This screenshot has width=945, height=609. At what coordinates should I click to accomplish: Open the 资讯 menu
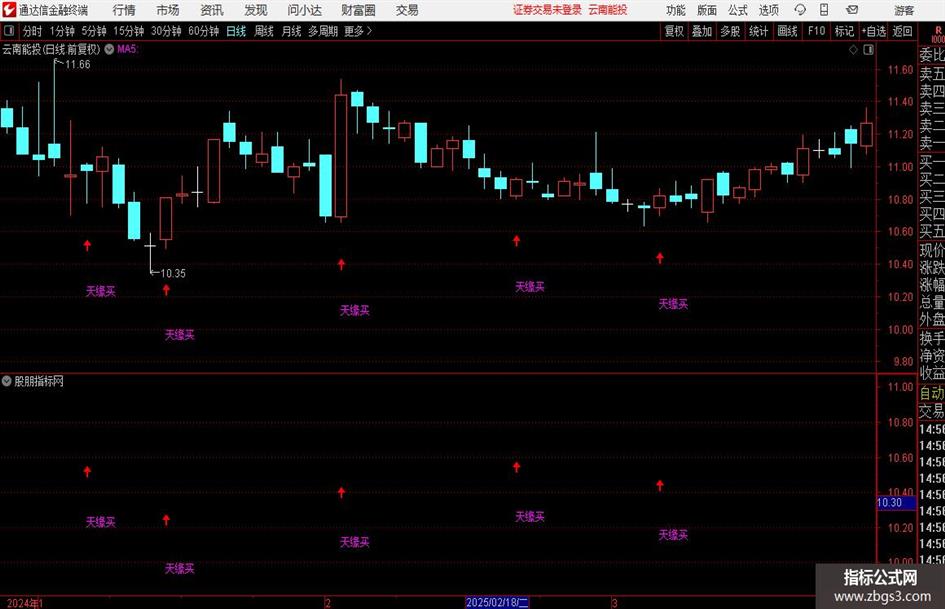tap(212, 10)
